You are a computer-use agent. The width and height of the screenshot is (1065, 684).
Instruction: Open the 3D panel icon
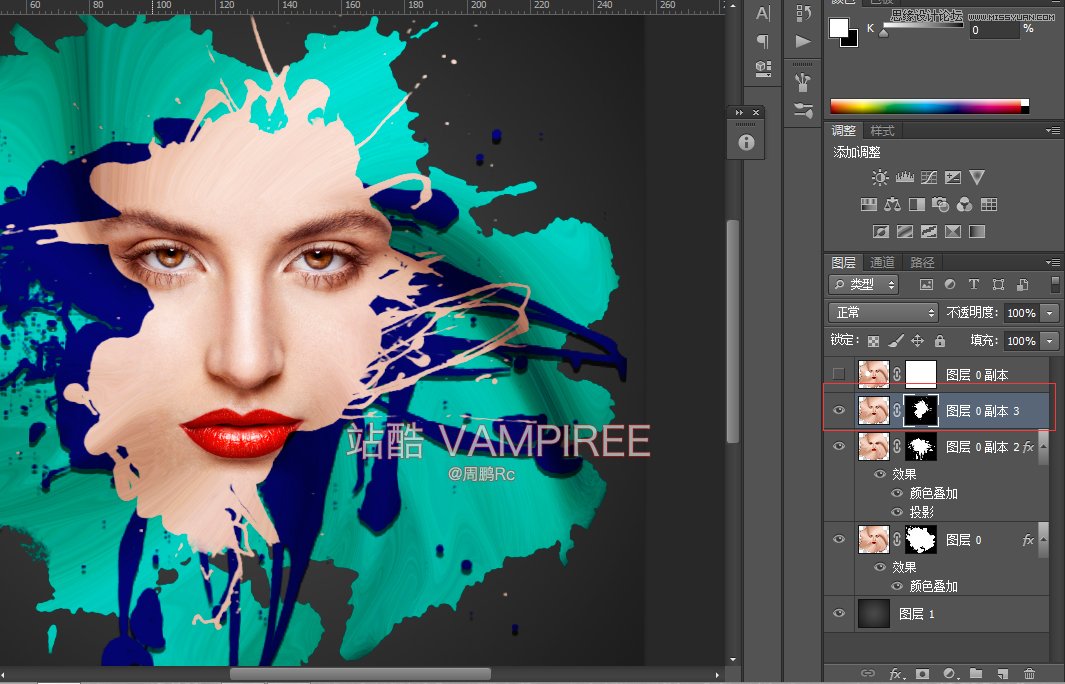tap(763, 67)
